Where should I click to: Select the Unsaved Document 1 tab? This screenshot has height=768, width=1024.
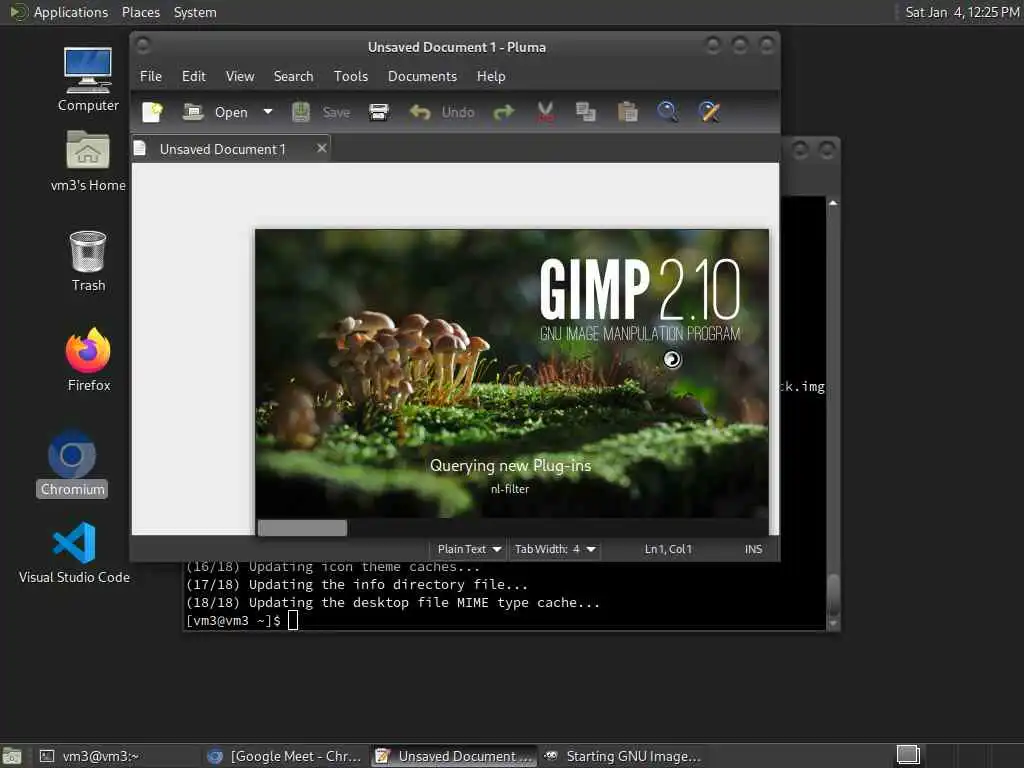pos(222,150)
